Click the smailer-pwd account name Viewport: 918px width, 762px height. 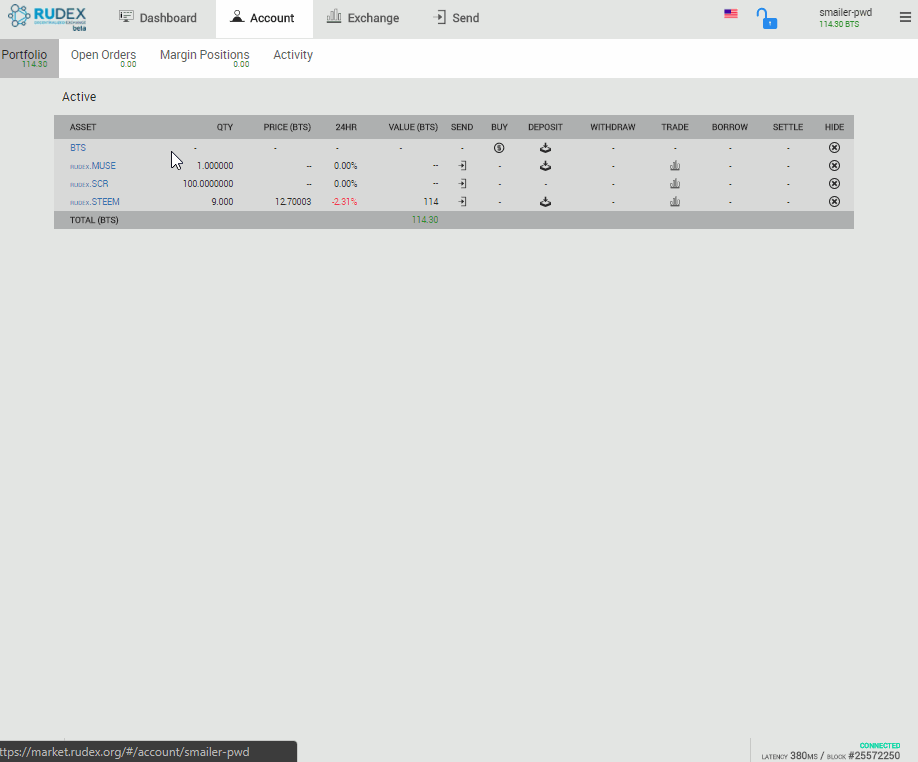click(845, 12)
